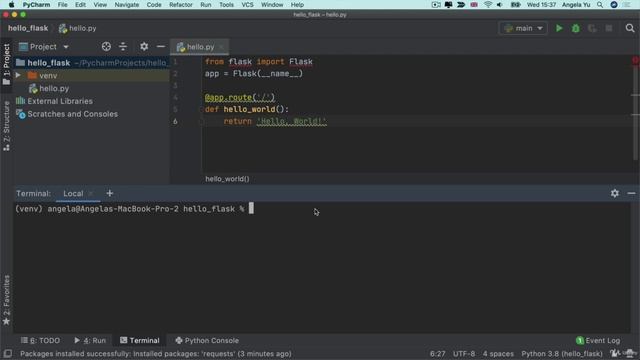Expand the venv folder
The width and height of the screenshot is (640, 360).
[x=18, y=76]
